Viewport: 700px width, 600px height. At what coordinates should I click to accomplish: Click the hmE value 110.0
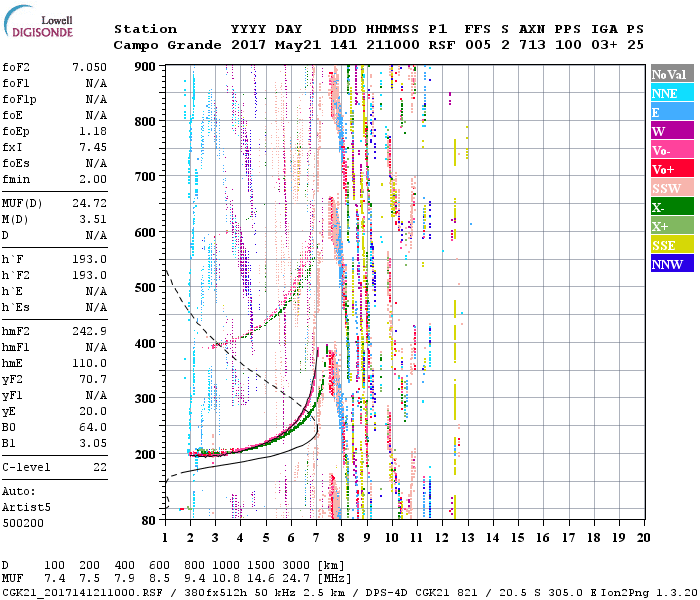tap(89, 363)
